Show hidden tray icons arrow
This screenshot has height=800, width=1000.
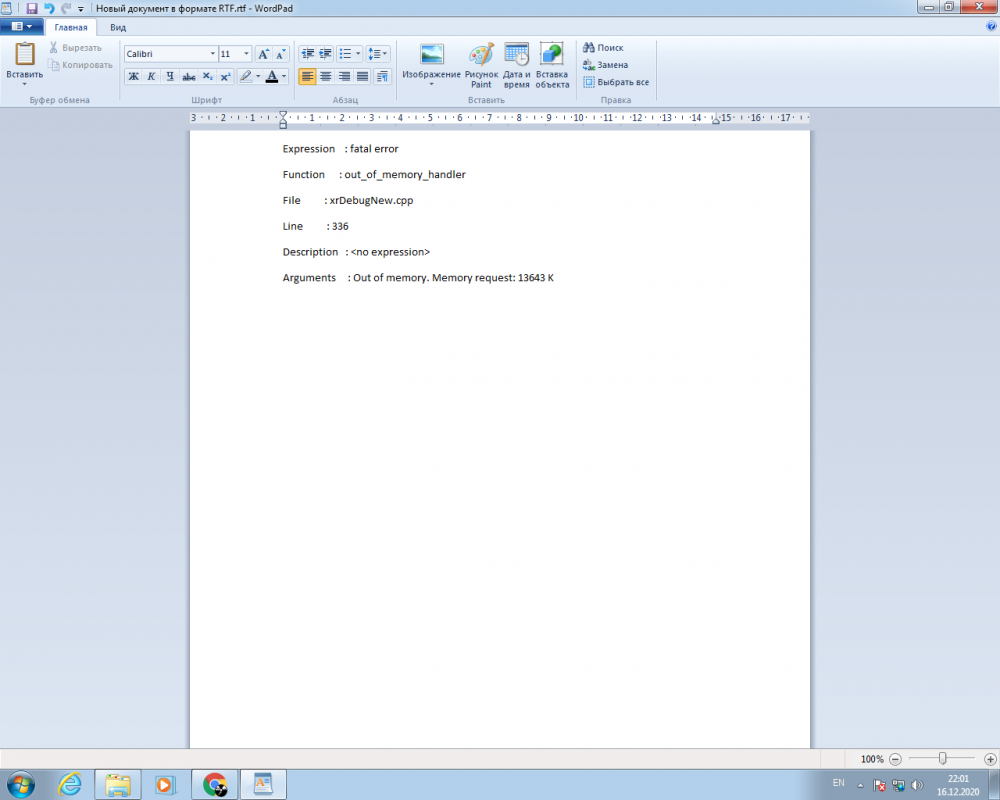click(860, 785)
